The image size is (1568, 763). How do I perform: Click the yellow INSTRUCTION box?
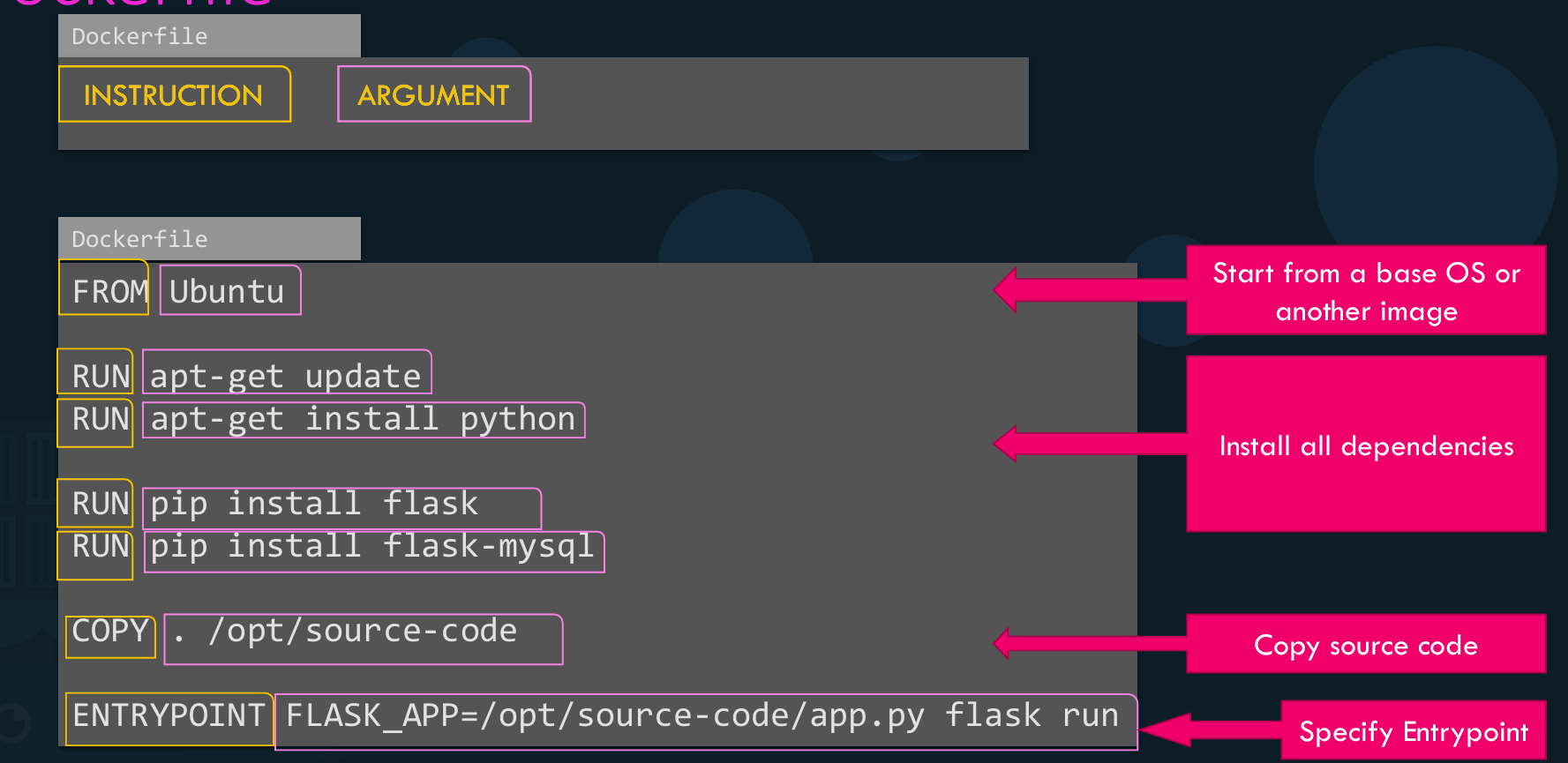(174, 94)
